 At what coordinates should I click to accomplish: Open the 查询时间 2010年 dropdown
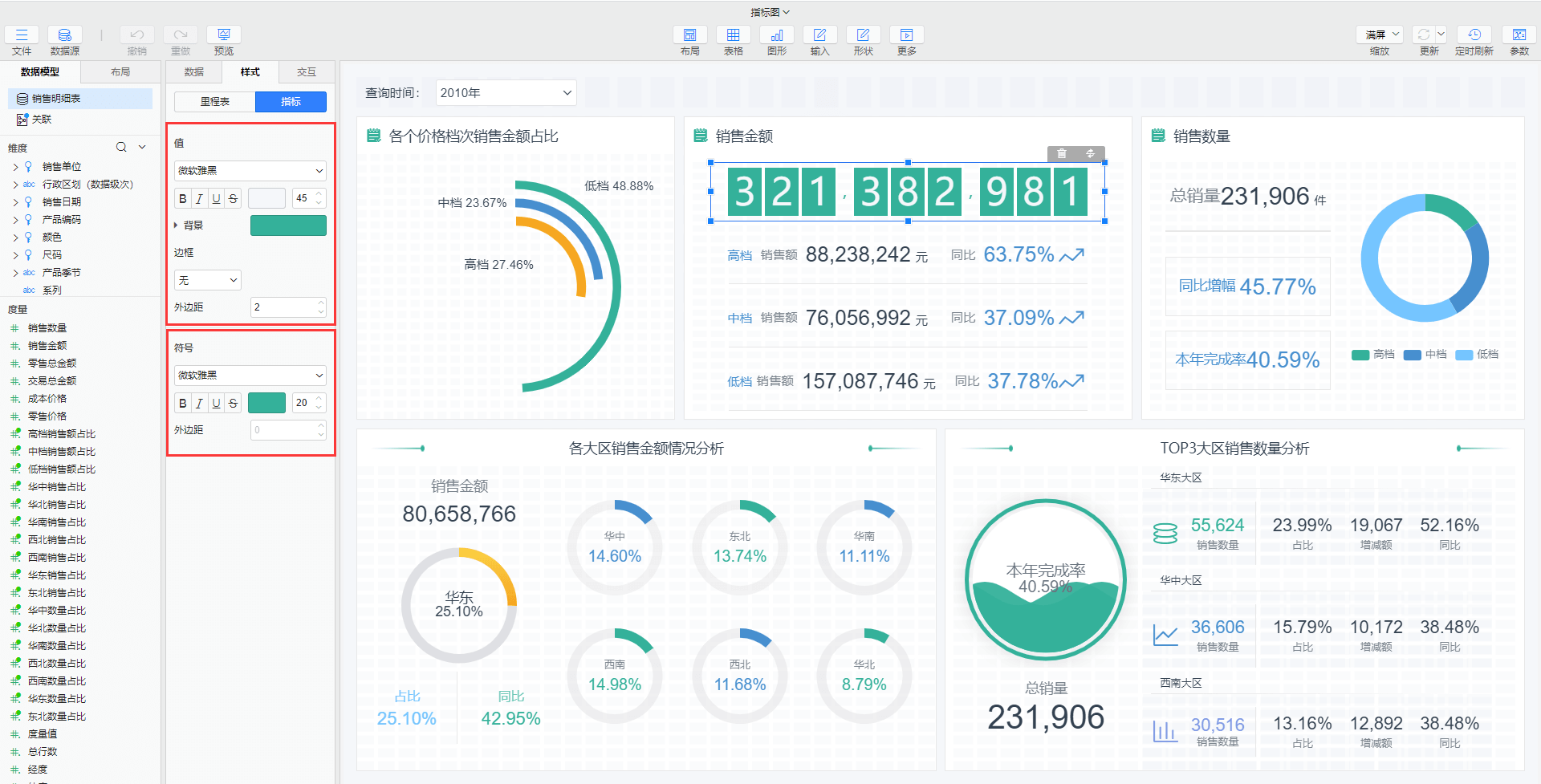tap(506, 92)
